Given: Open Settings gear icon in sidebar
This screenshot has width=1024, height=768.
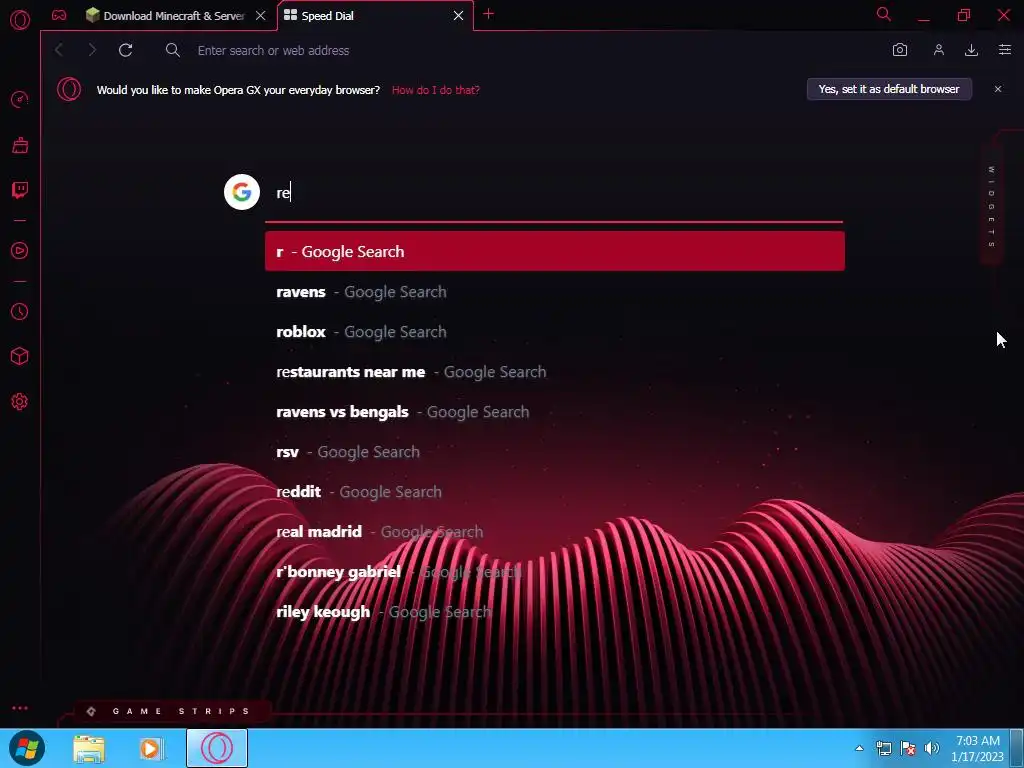Looking at the screenshot, I should coord(20,402).
